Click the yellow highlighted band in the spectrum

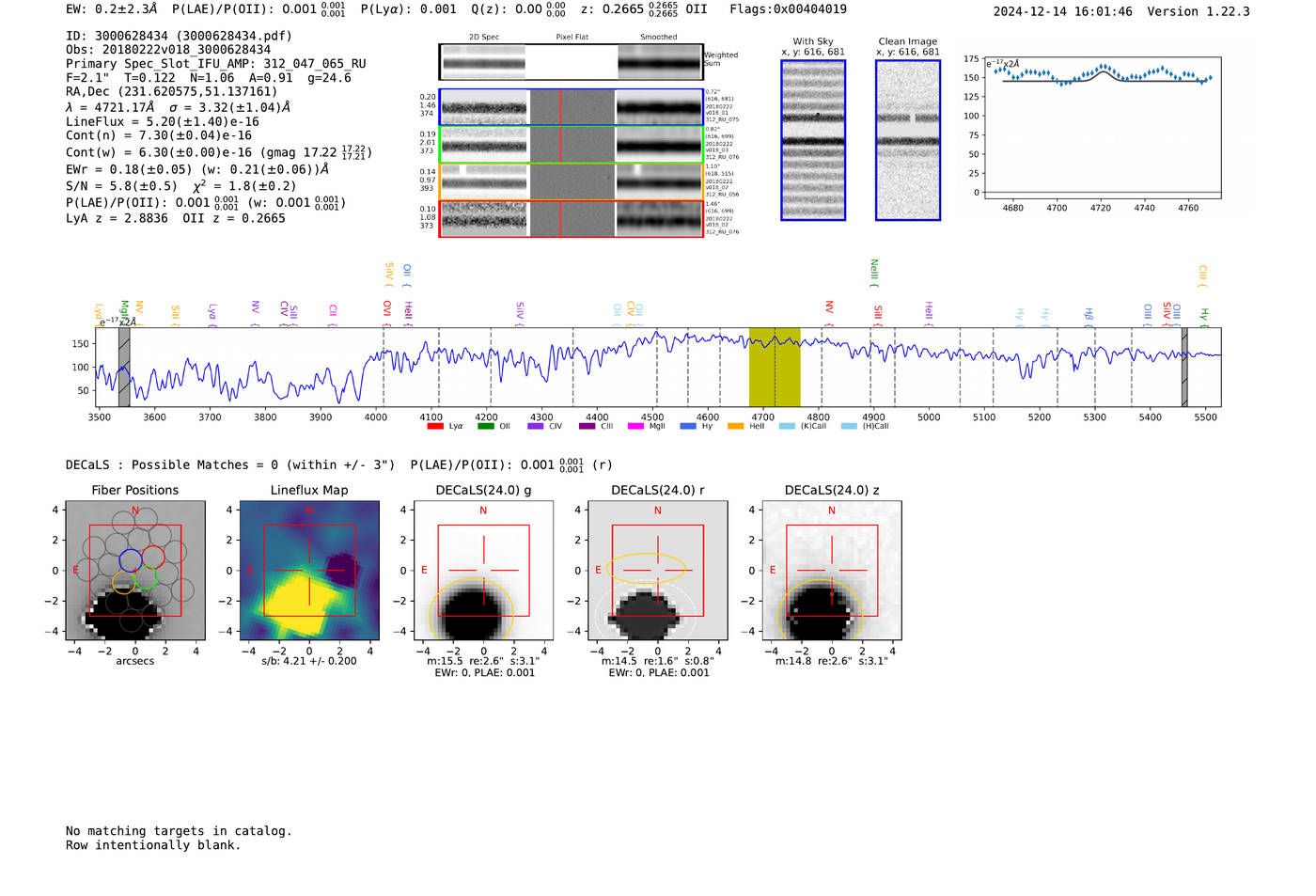[x=774, y=367]
